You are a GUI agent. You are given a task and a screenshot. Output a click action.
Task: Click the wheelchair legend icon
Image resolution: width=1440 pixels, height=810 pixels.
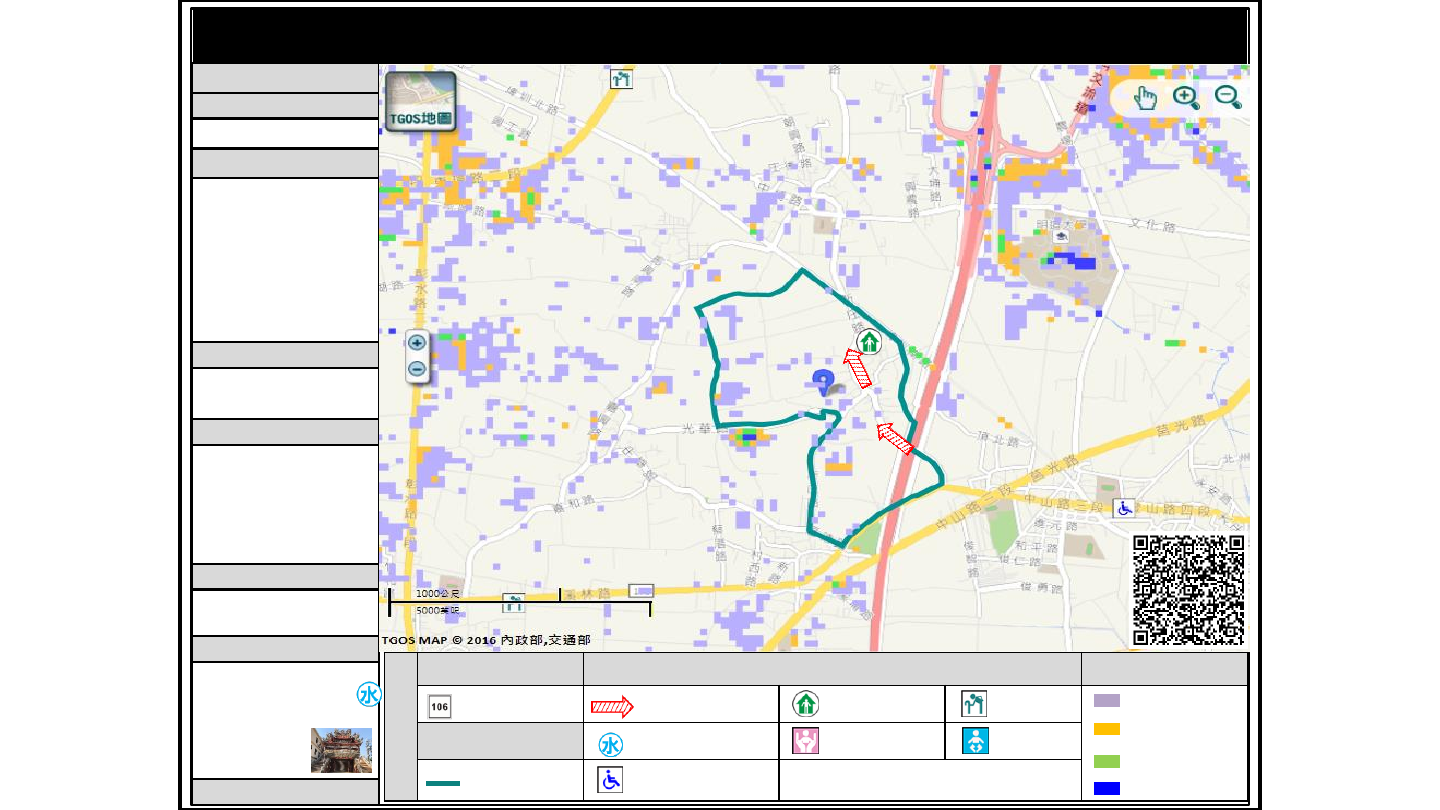click(610, 780)
